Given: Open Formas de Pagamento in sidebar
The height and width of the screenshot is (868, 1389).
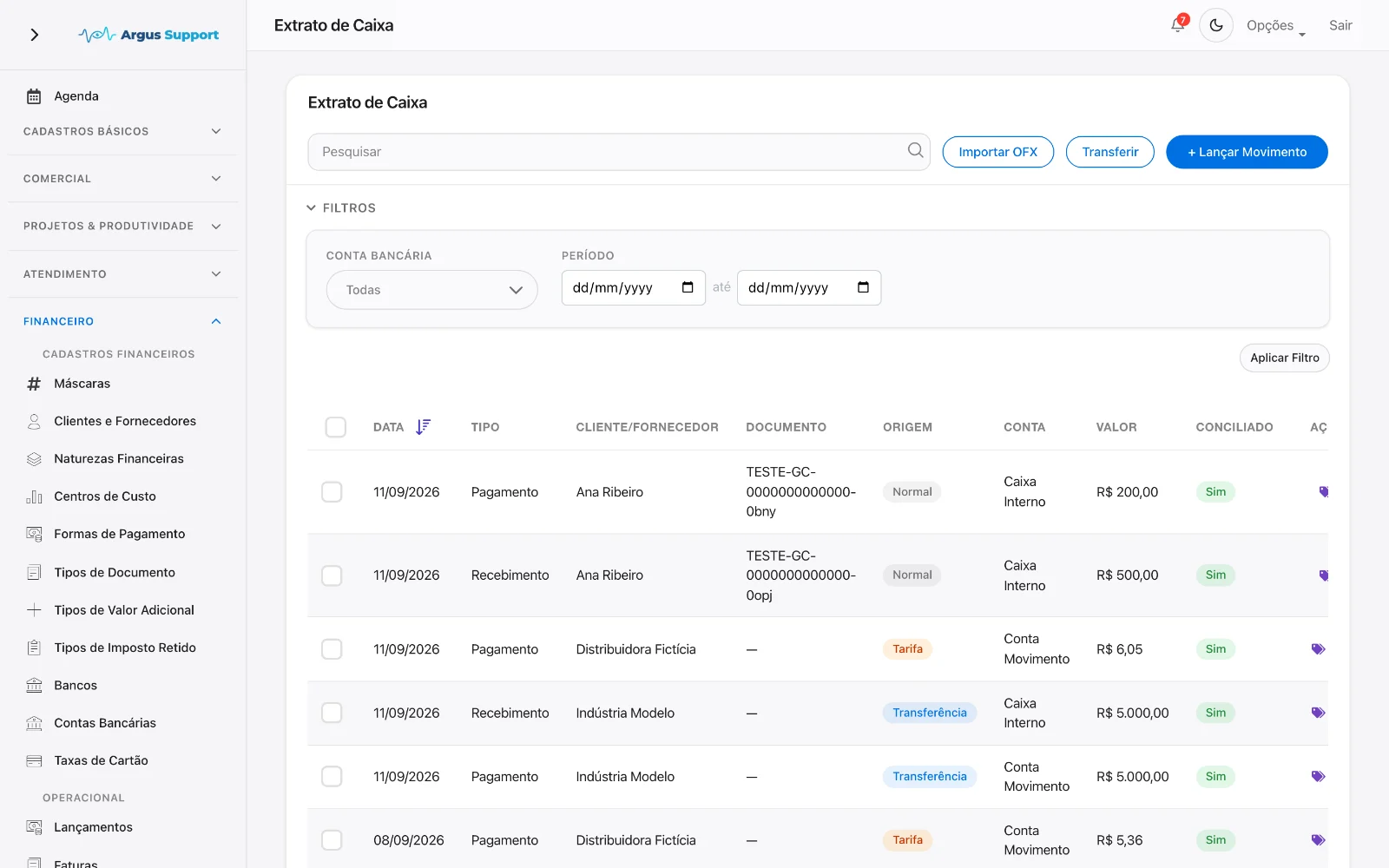Looking at the screenshot, I should (106, 534).
